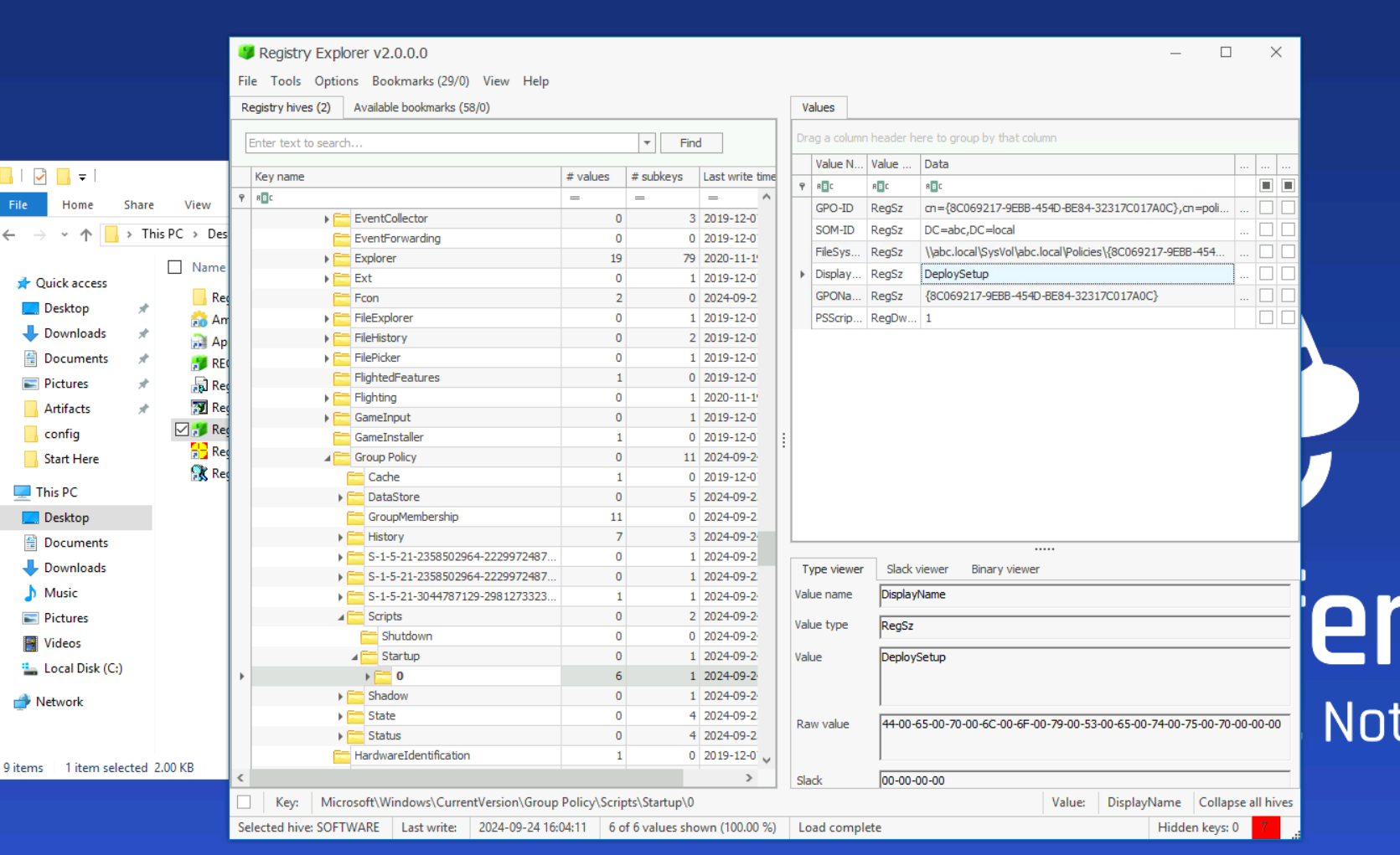Tick the select-all checkbox beside Name column
Viewport: 1400px width, 855px height.
175,267
